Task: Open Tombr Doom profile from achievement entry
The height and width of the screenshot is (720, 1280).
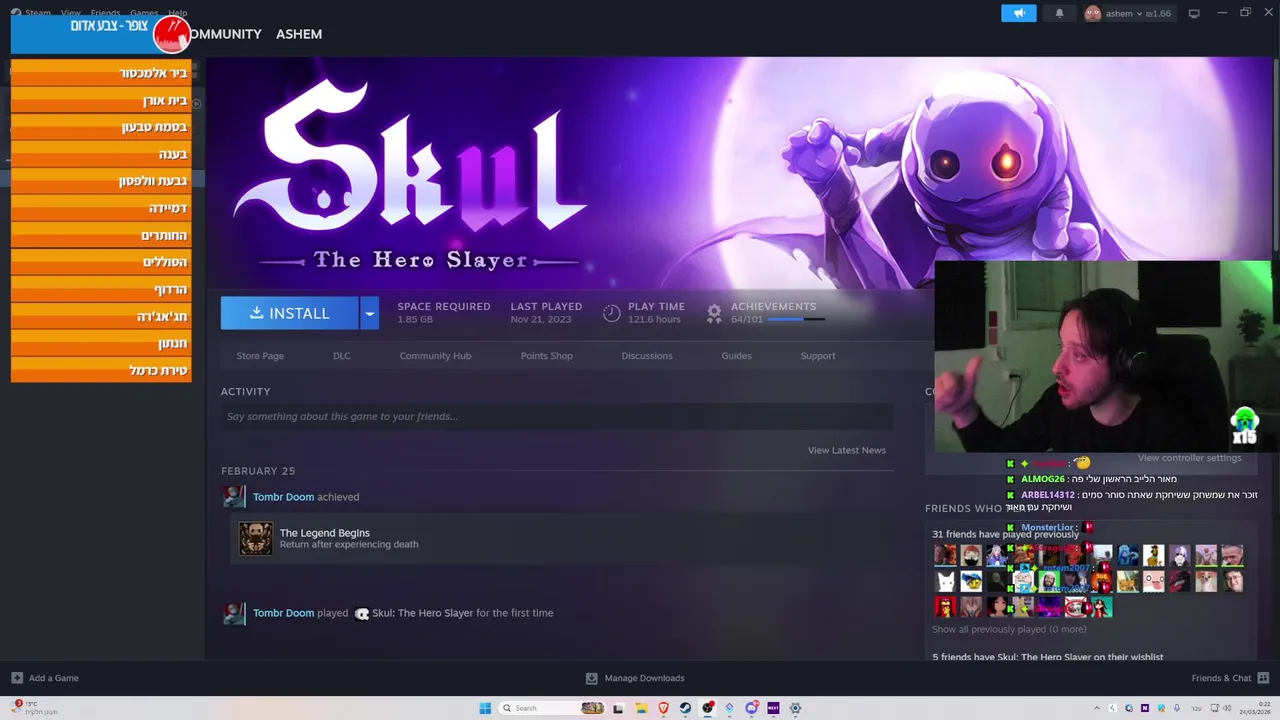Action: coord(283,497)
